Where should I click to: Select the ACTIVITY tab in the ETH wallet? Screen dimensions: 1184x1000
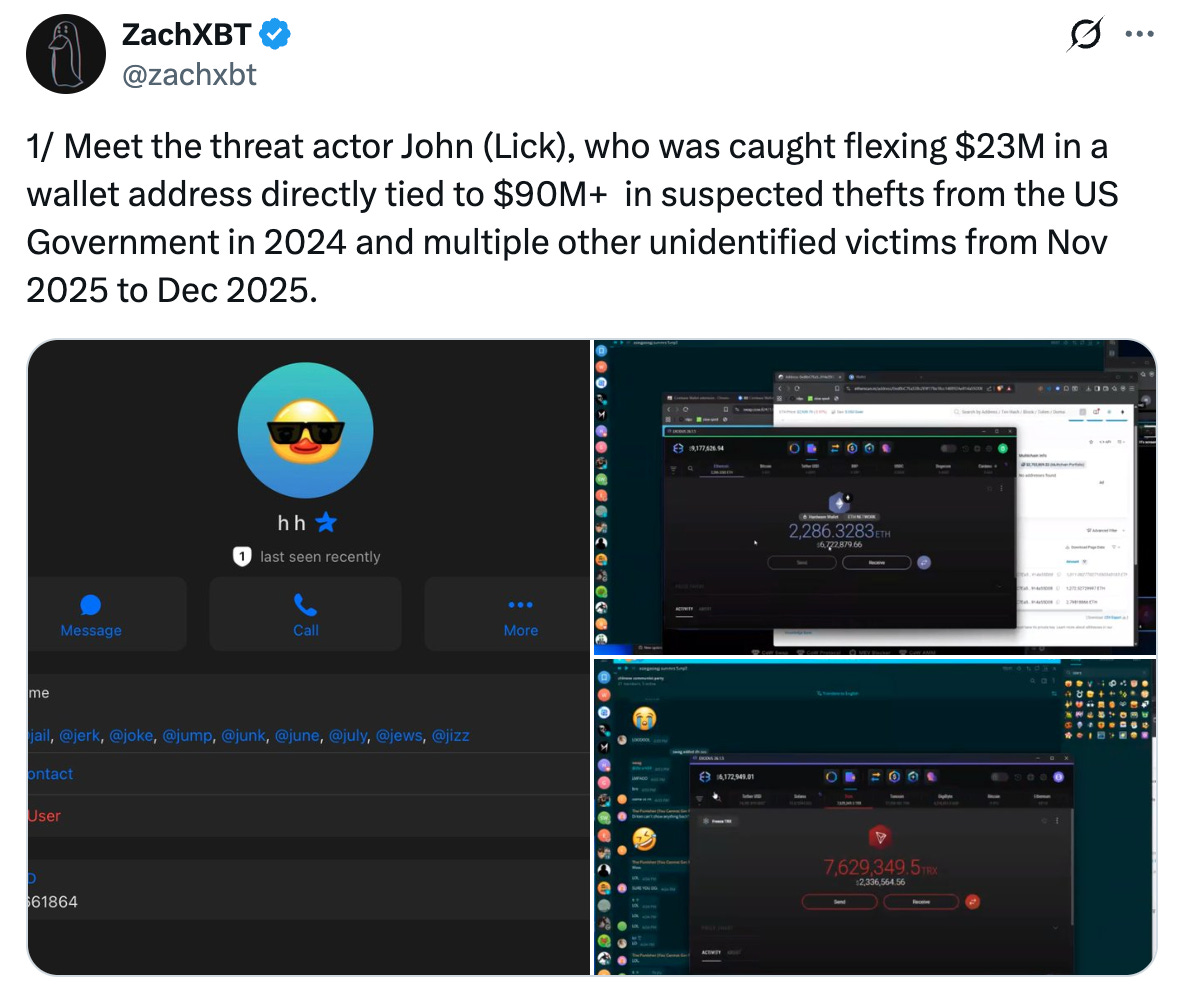coord(683,609)
